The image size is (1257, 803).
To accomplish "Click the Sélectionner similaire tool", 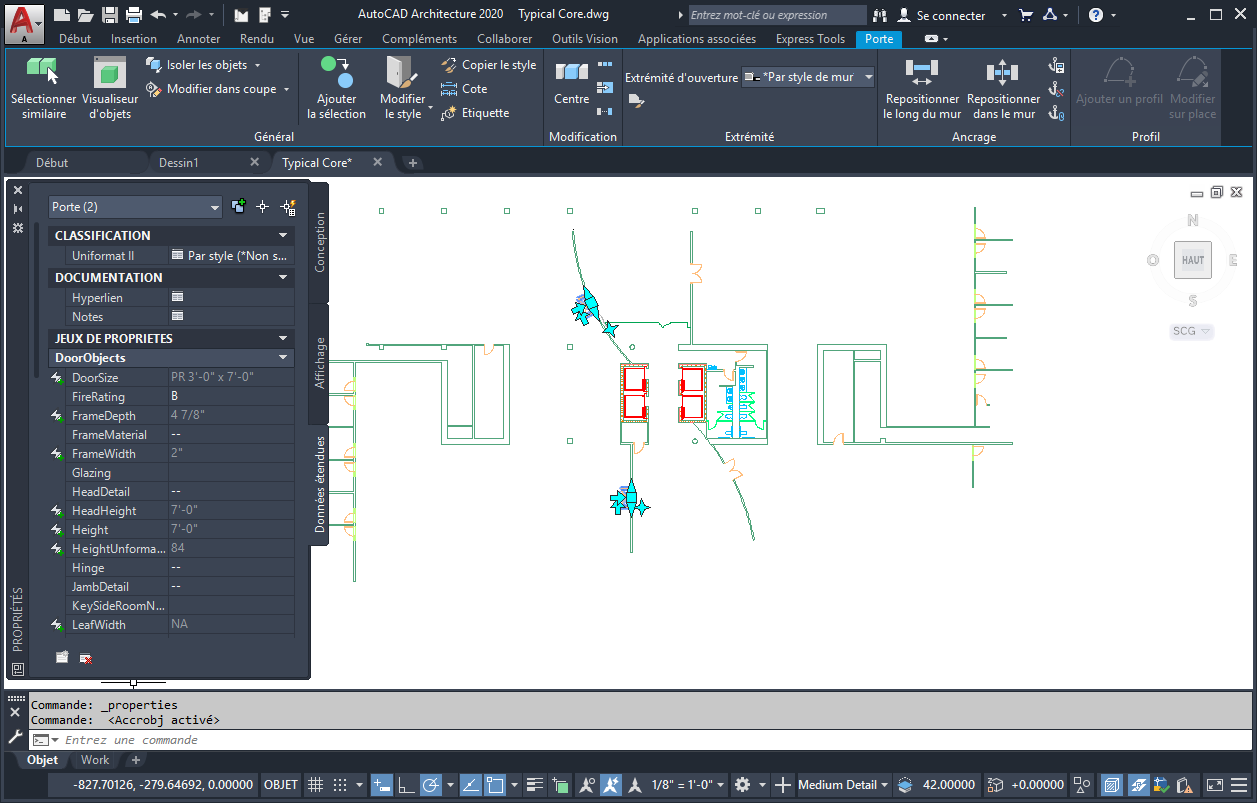I will point(43,89).
